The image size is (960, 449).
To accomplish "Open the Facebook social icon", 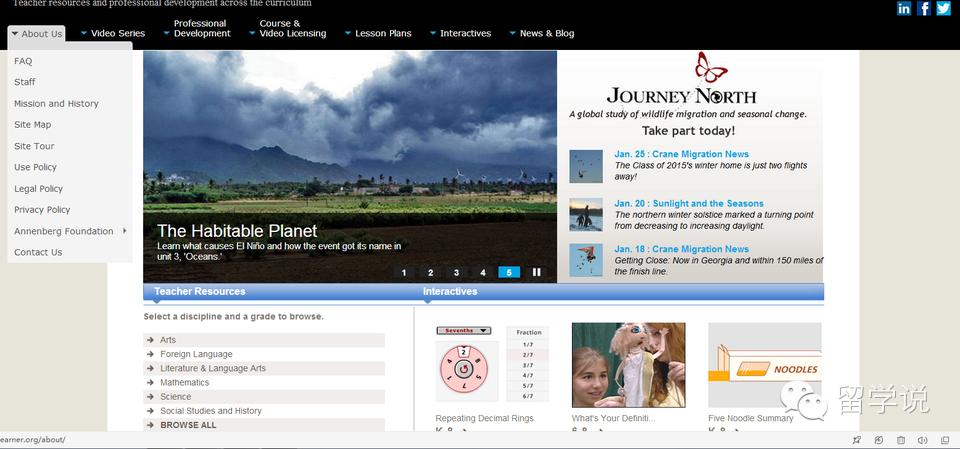I will (x=924, y=9).
